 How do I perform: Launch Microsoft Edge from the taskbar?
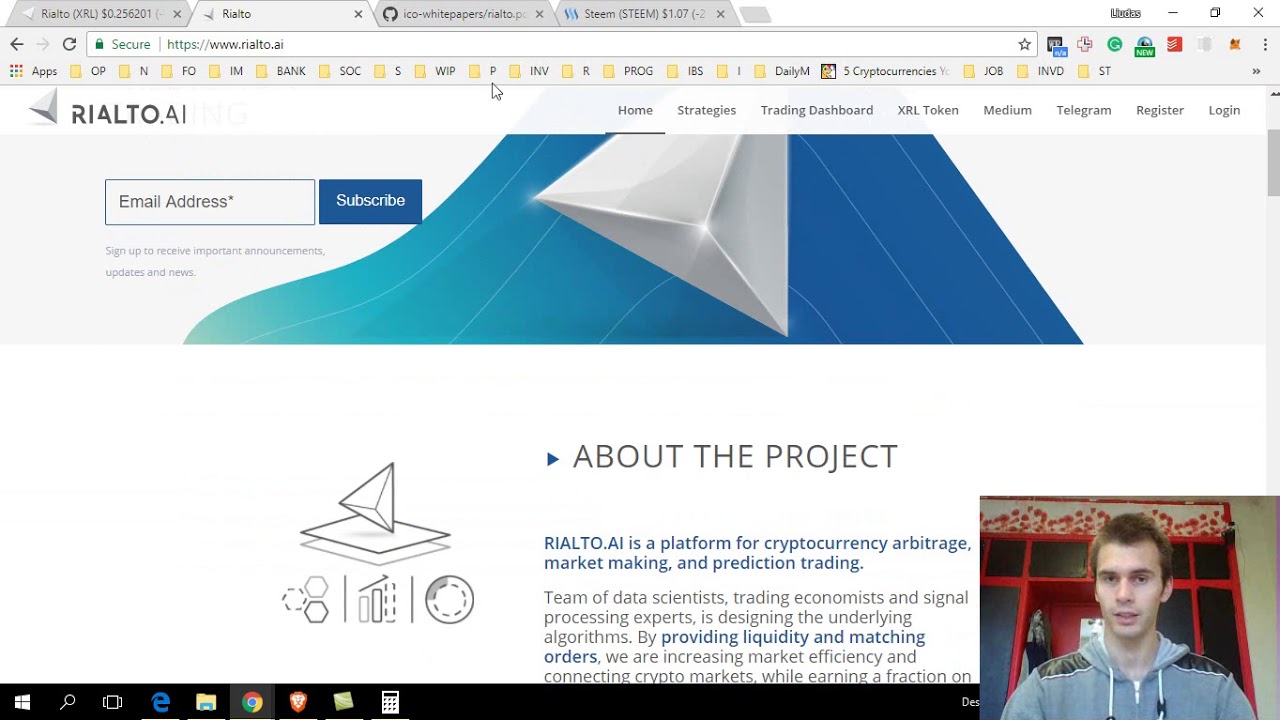pyautogui.click(x=160, y=702)
